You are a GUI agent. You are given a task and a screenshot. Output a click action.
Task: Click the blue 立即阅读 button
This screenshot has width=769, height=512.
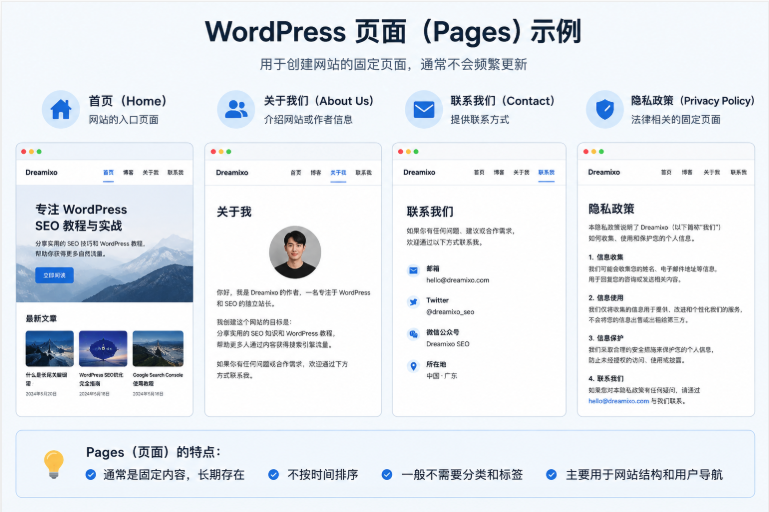54,275
